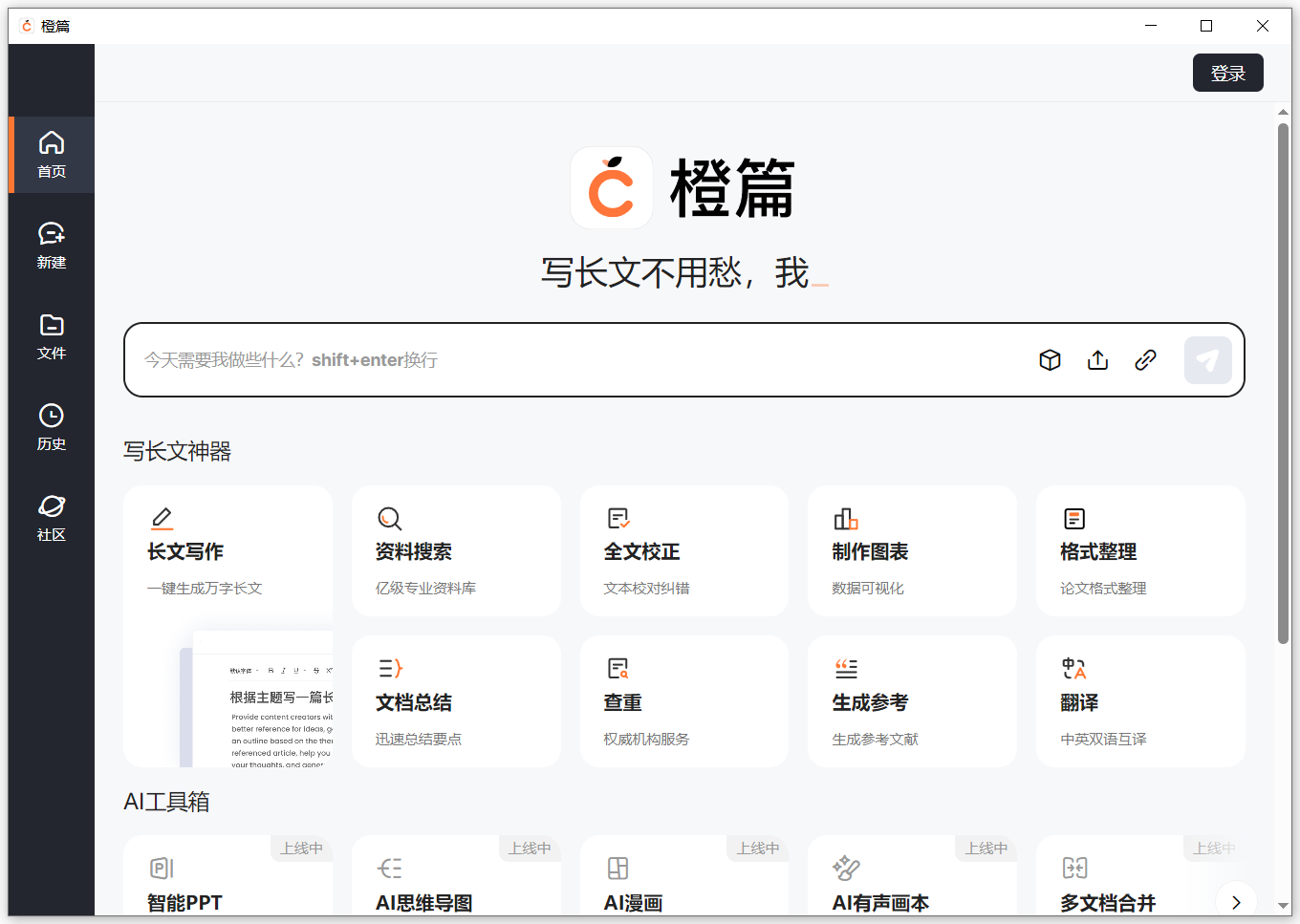Select the 生成参考 card title
The height and width of the screenshot is (924, 1300).
point(870,702)
